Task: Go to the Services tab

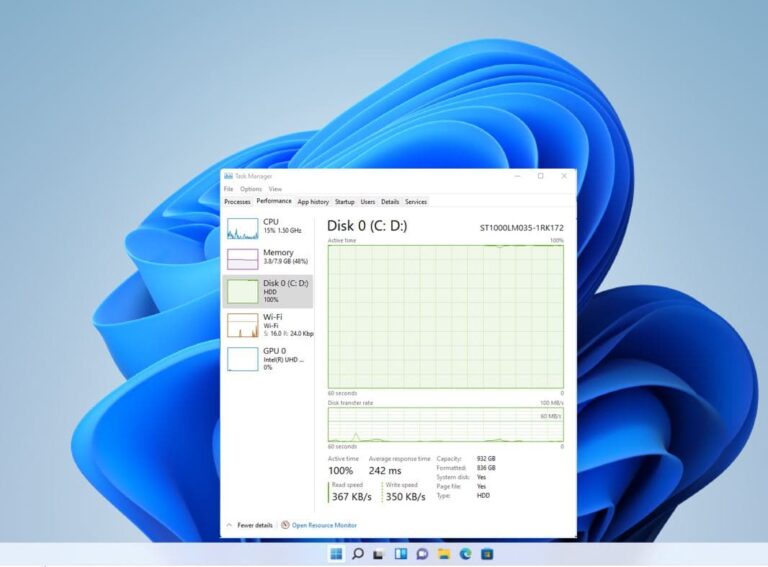Action: (416, 202)
